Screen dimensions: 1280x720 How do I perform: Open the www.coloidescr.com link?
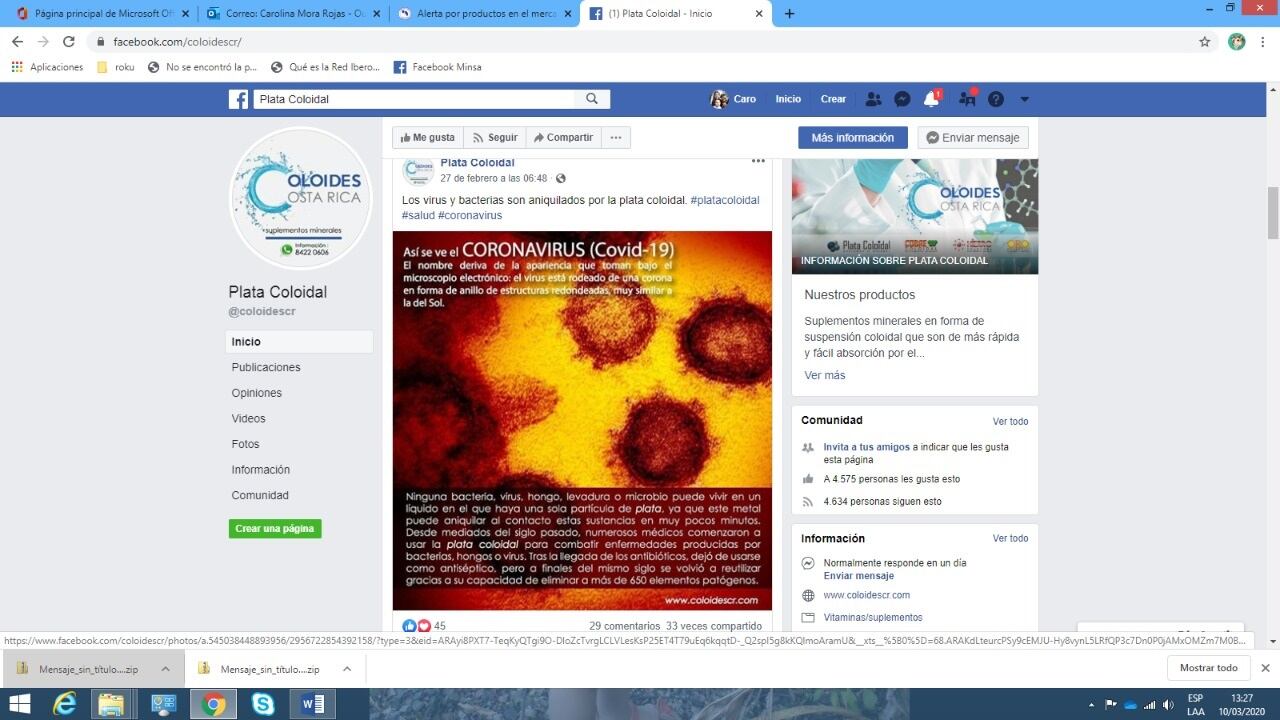[x=866, y=595]
